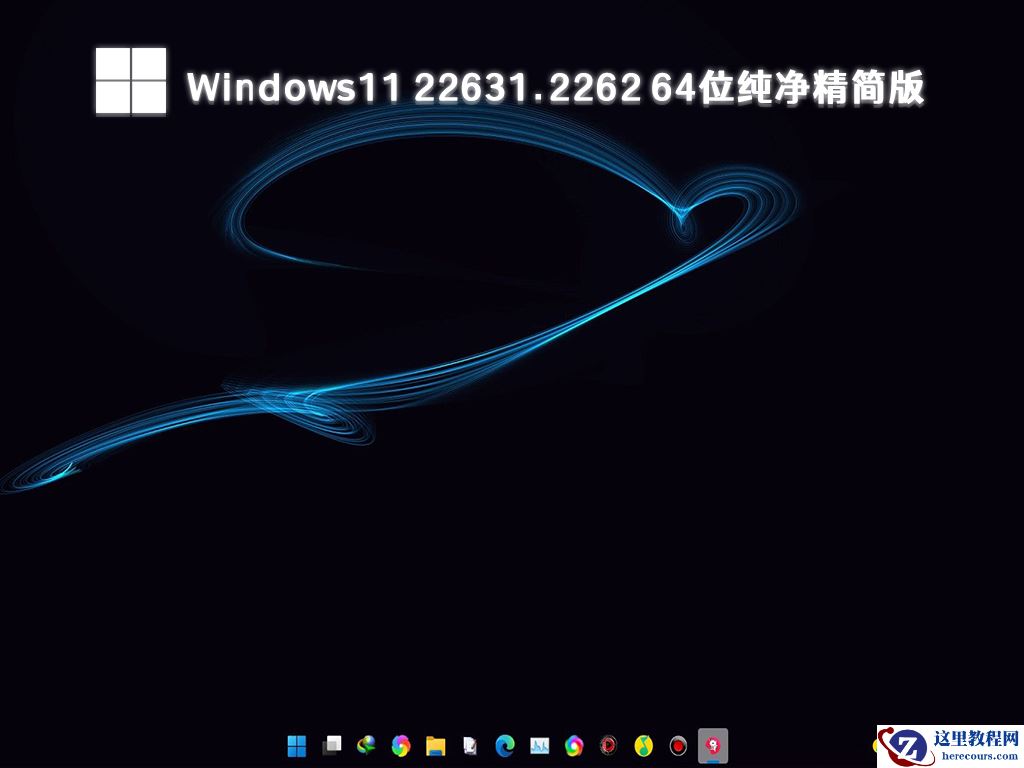Launch Internet Download Manager
The width and height of the screenshot is (1024, 768).
point(364,744)
